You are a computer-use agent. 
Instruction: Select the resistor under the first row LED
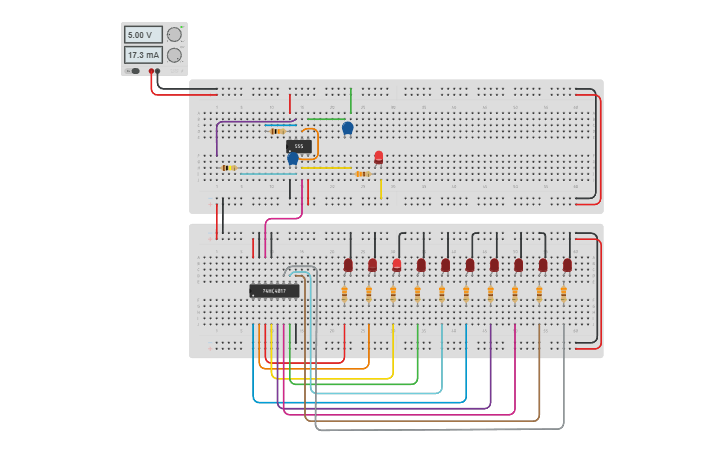coord(344,294)
